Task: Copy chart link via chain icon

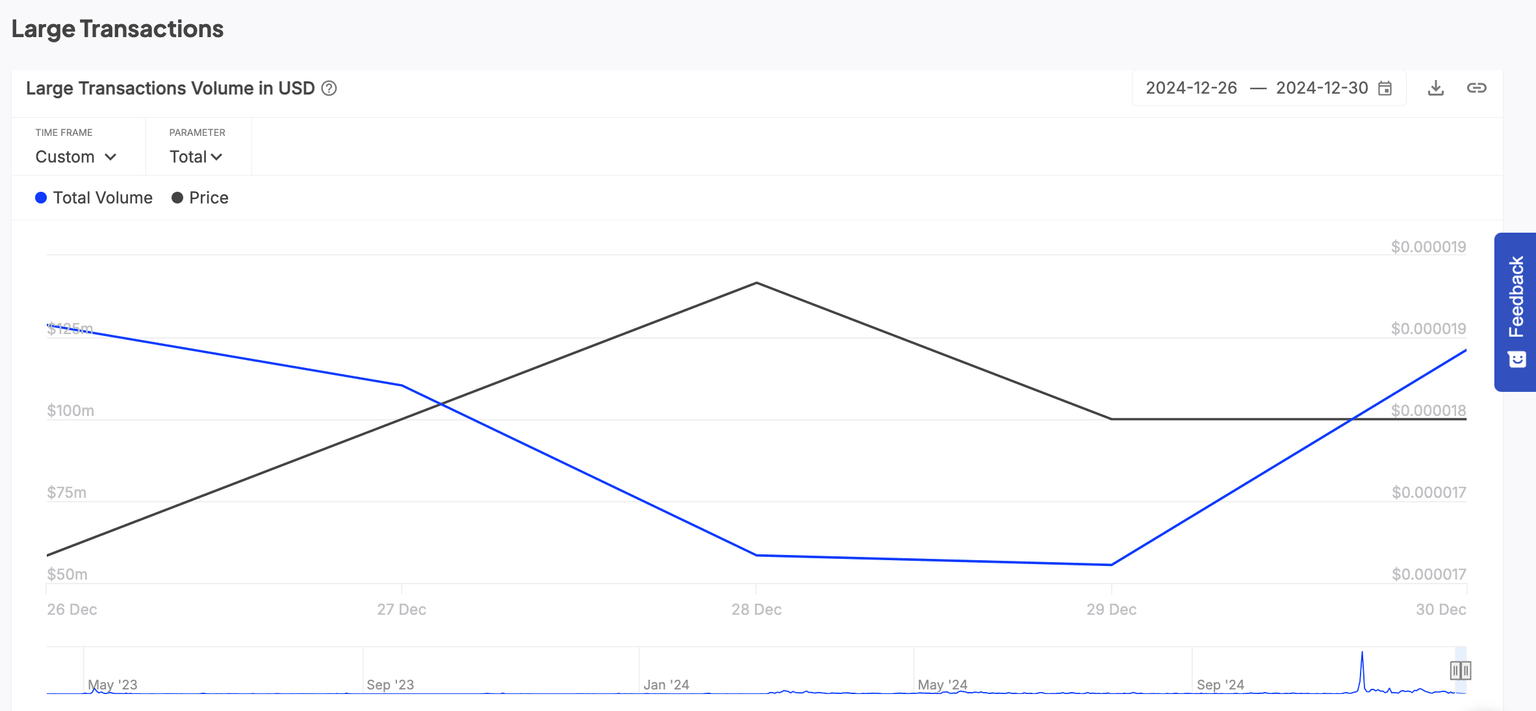Action: [1476, 88]
